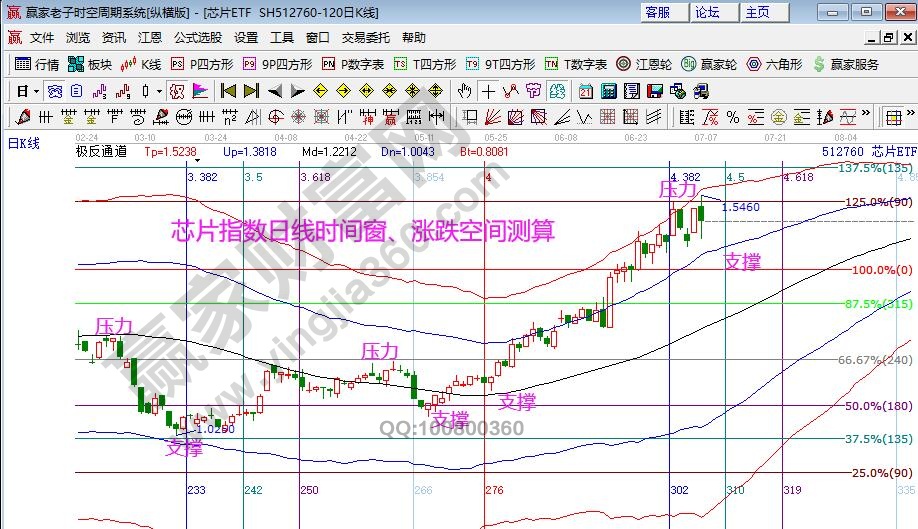Image resolution: width=918 pixels, height=529 pixels.
Task: Click the grid layout icon
Action: tap(893, 117)
